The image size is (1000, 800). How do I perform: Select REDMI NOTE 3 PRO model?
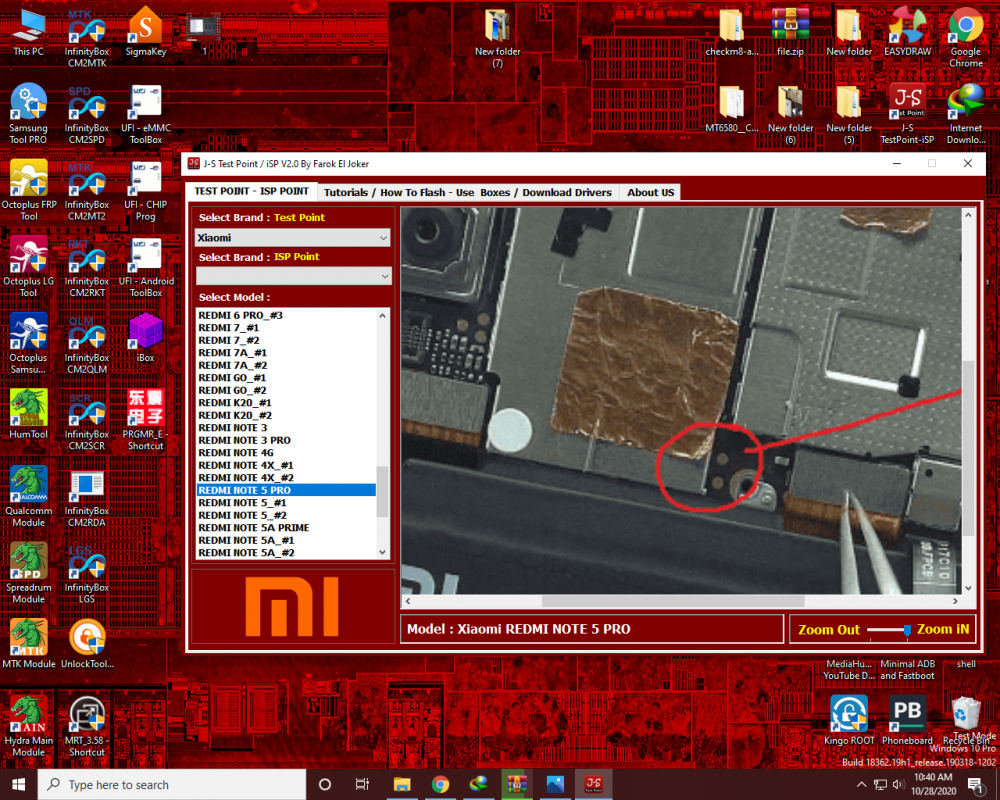[x=286, y=440]
